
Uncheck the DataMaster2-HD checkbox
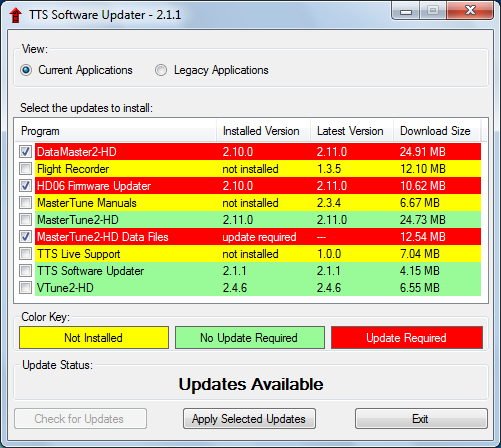[x=25, y=152]
